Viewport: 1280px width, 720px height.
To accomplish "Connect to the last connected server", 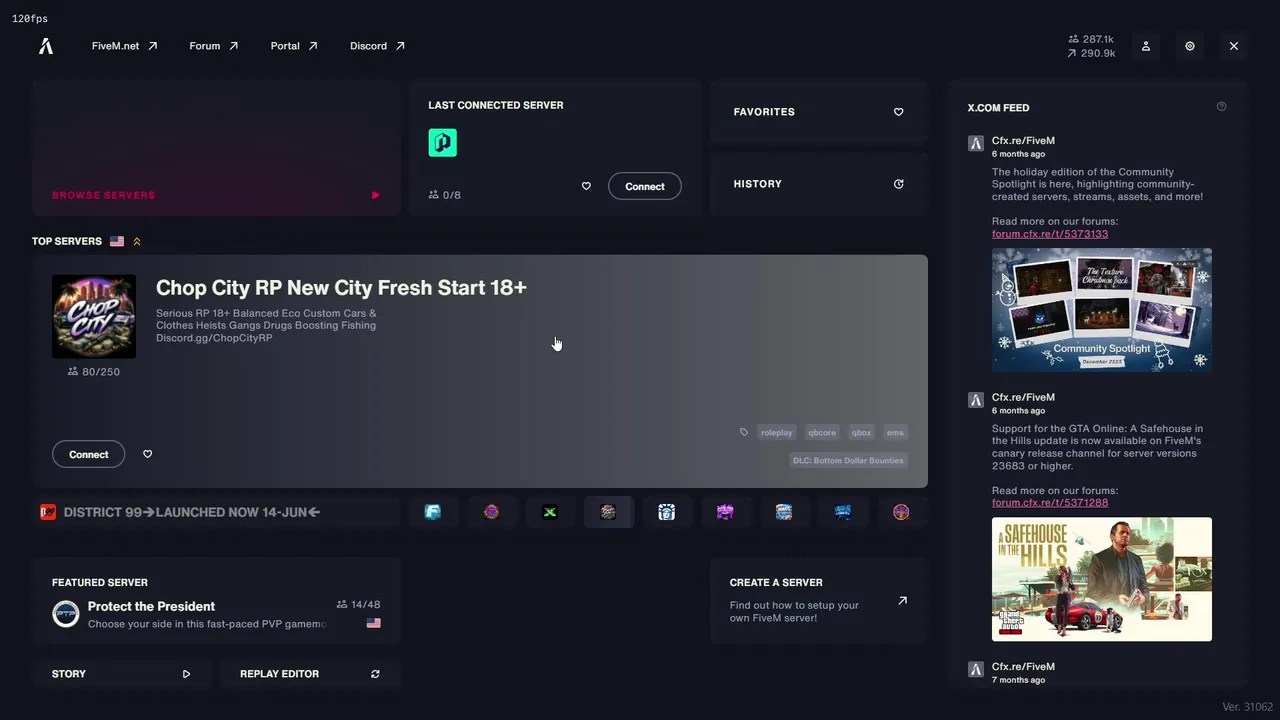I will (645, 186).
